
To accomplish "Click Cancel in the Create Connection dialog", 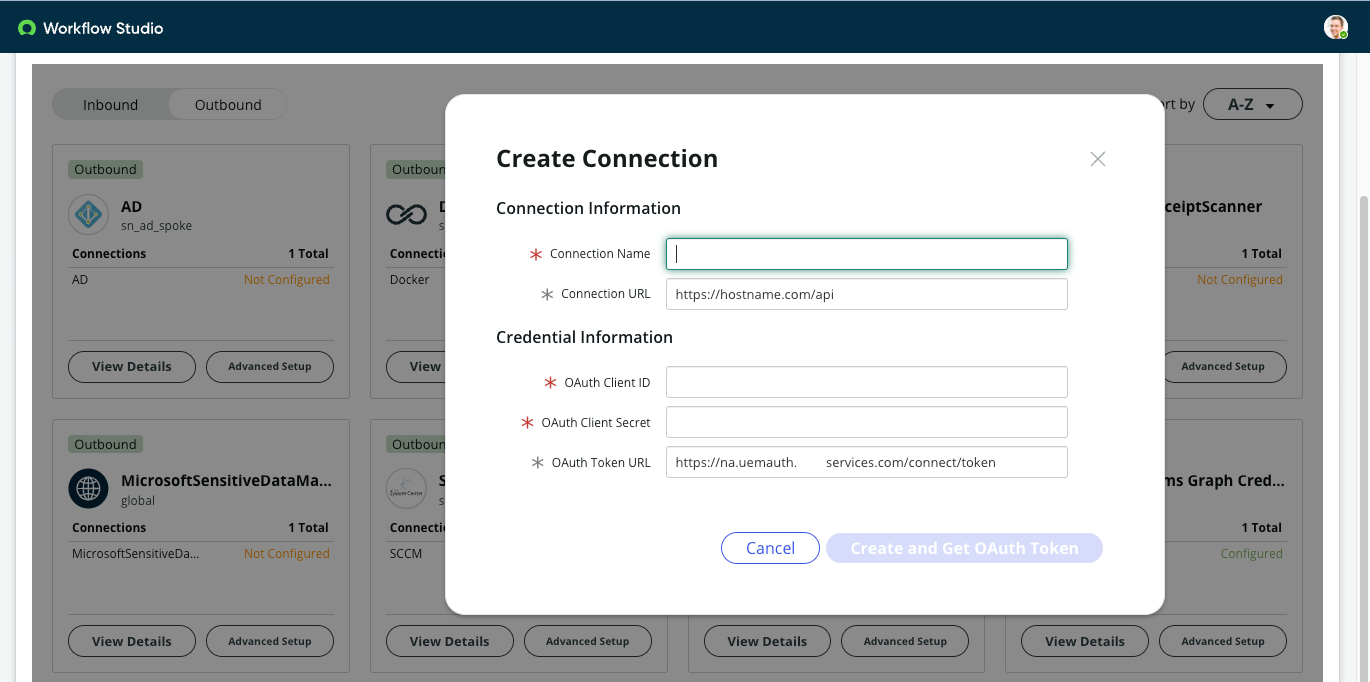I will [x=770, y=548].
